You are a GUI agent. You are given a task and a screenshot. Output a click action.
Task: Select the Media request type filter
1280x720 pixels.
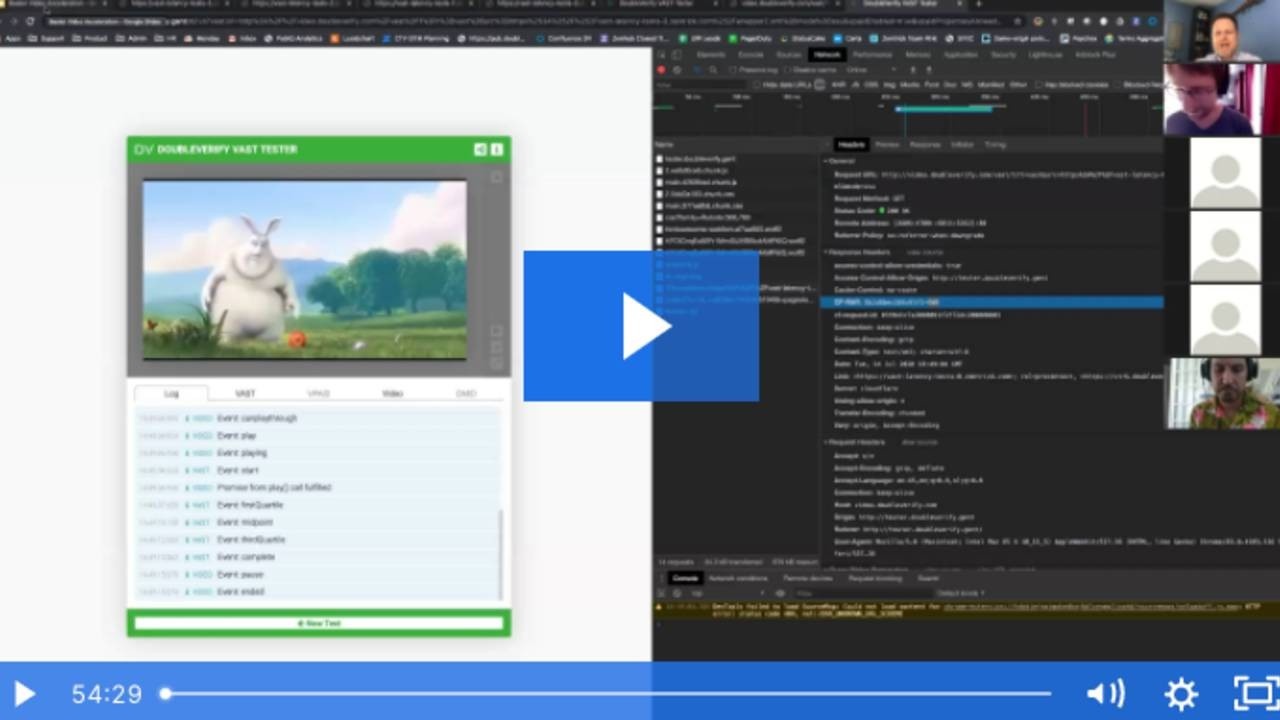912,85
